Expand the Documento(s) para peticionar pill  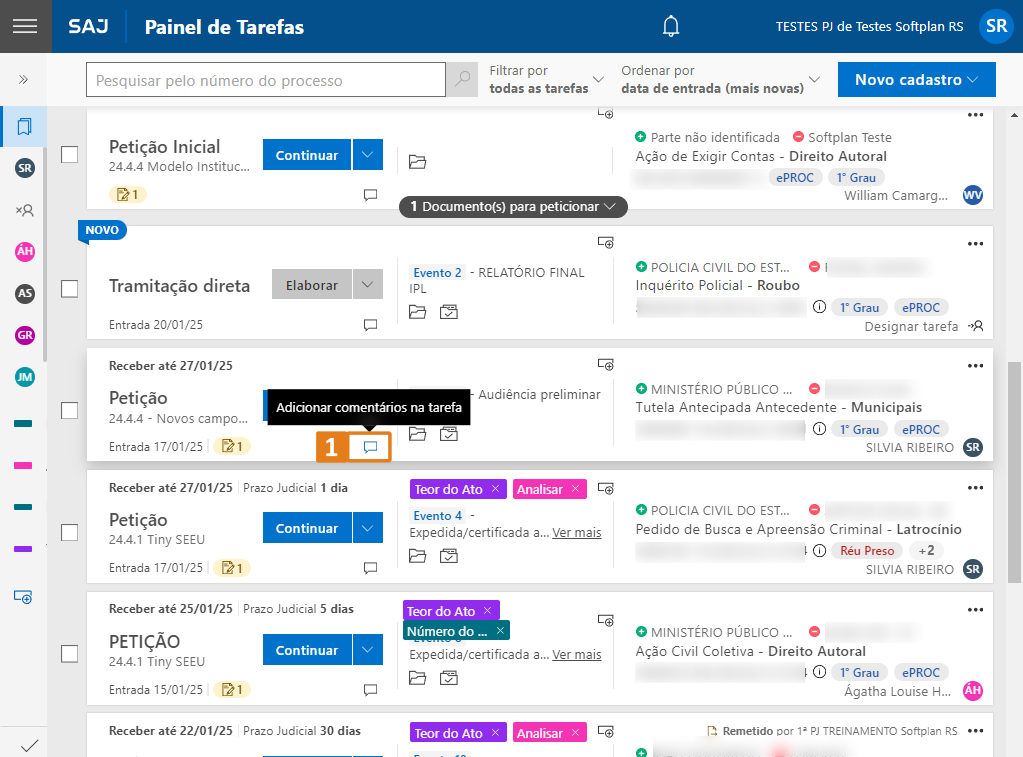513,207
